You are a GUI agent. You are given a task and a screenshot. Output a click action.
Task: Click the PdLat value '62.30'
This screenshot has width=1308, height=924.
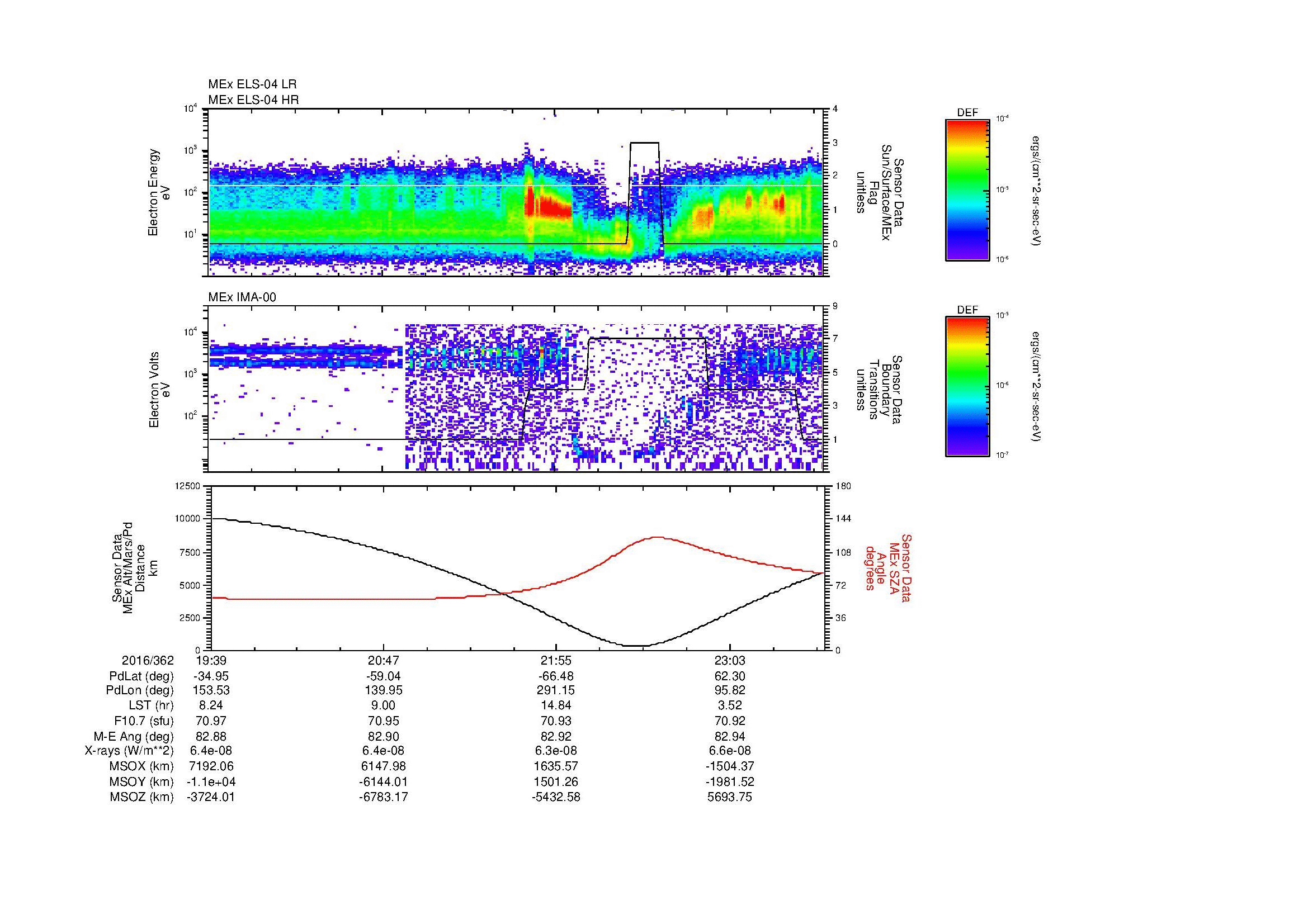click(730, 676)
